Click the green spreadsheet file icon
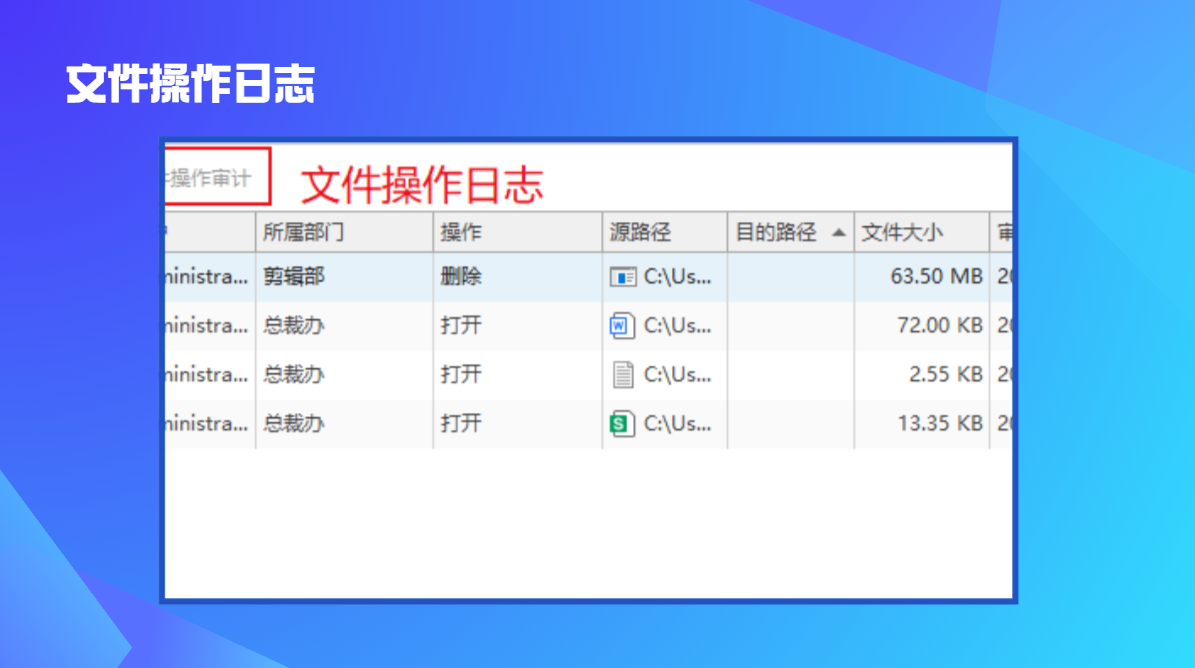The width and height of the screenshot is (1195, 668). (x=623, y=424)
